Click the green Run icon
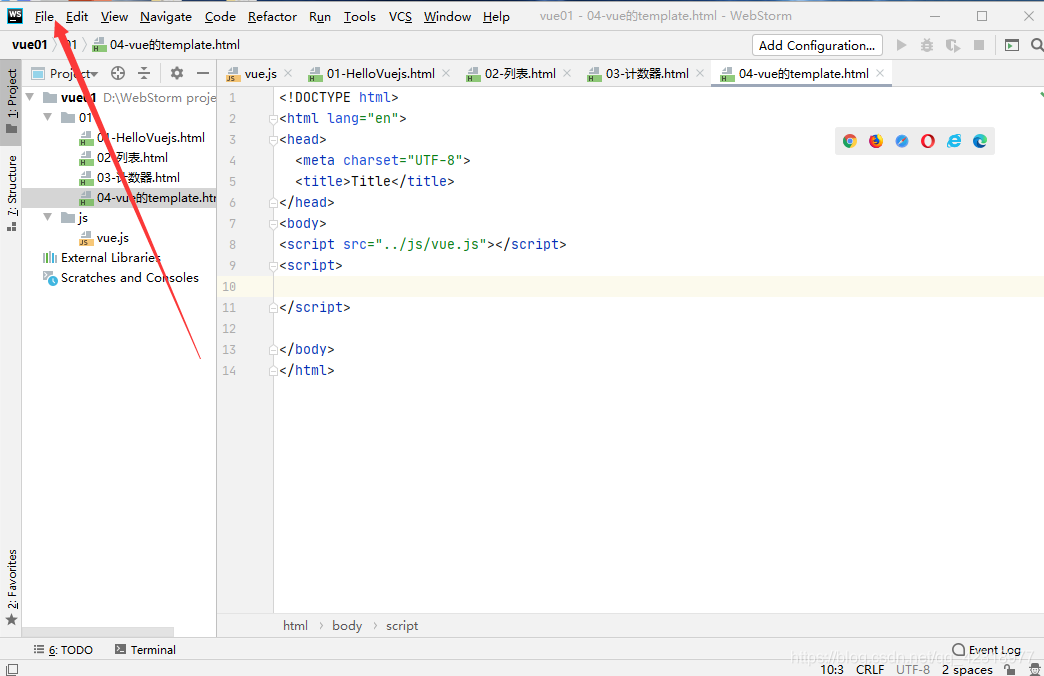 coord(901,45)
